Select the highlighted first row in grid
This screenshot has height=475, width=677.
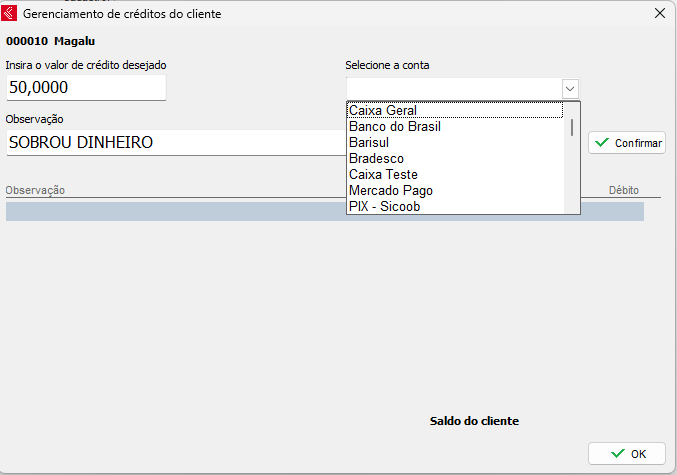point(175,211)
